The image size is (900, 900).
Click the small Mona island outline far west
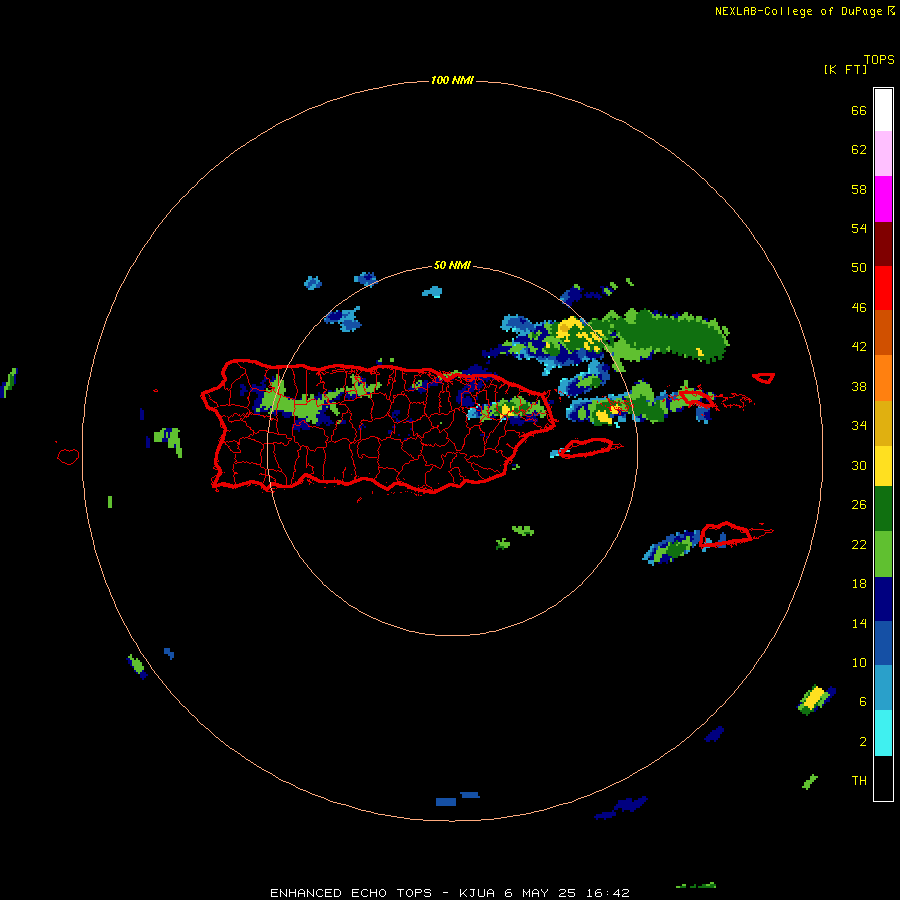pyautogui.click(x=68, y=456)
